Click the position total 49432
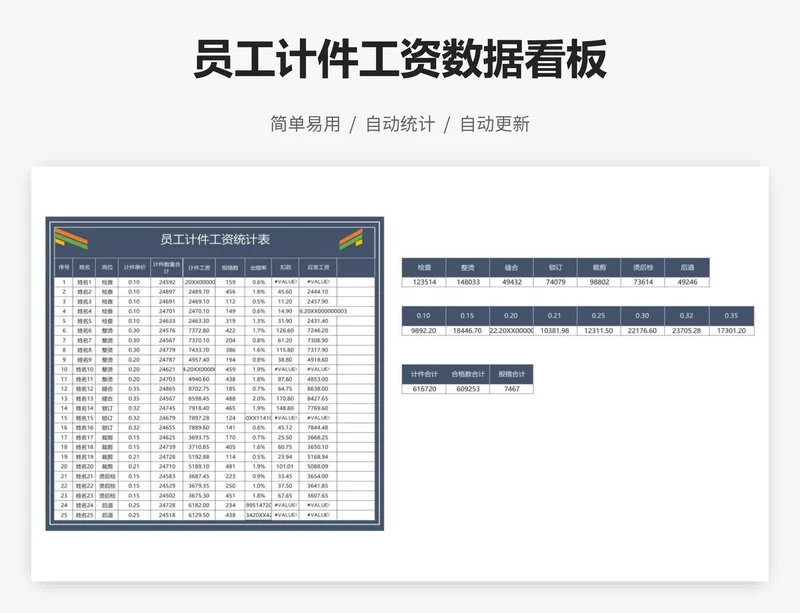 [x=512, y=282]
